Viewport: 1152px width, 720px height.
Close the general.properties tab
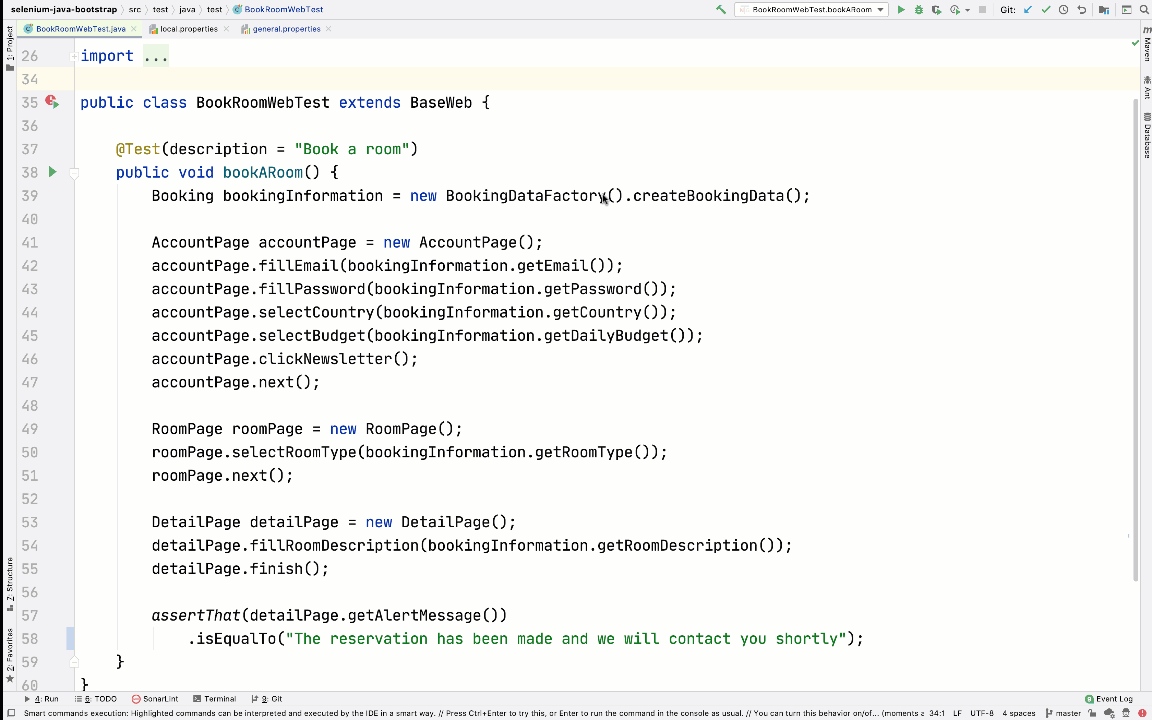pos(328,29)
